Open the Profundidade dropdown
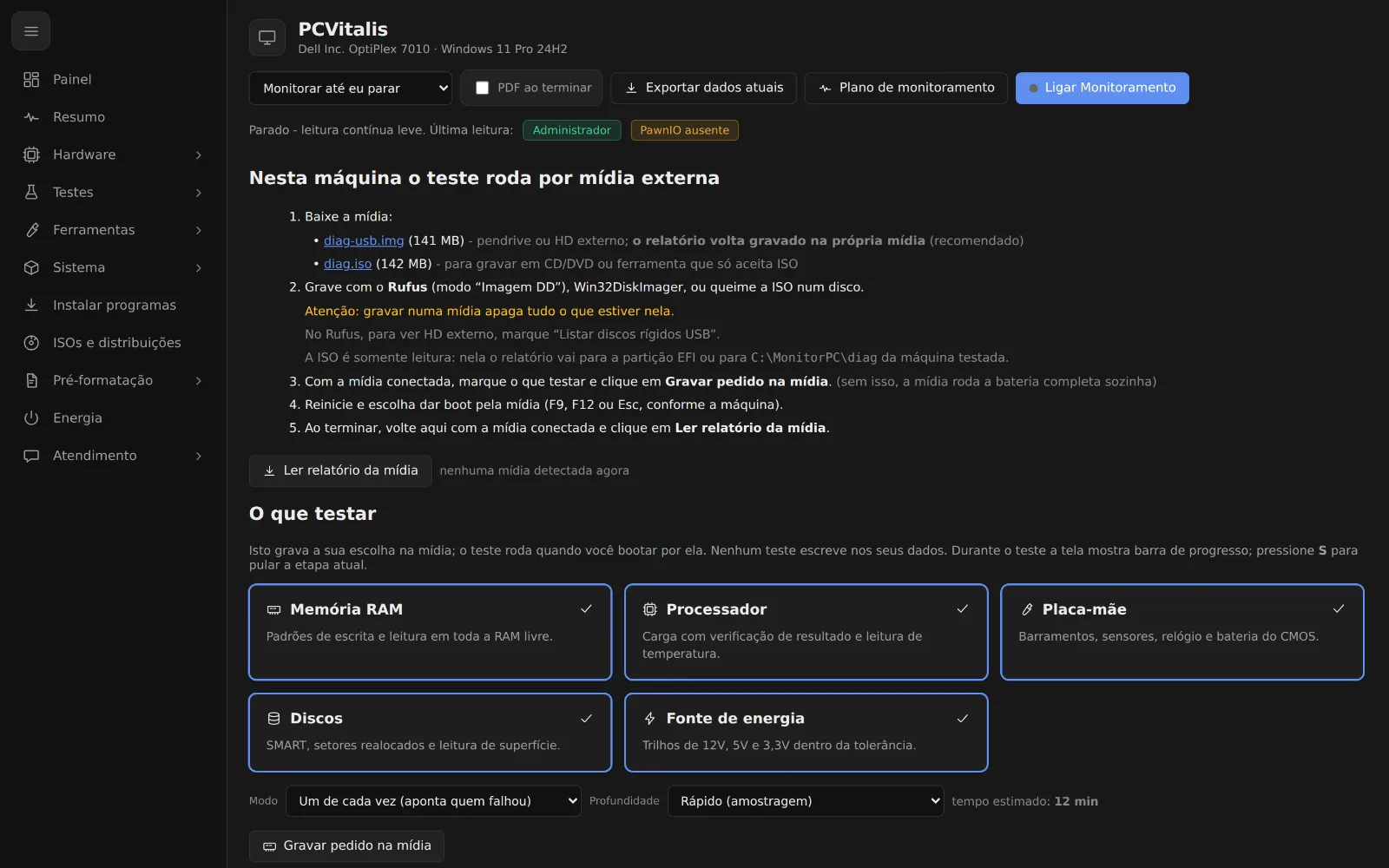The width and height of the screenshot is (1389, 868). click(x=806, y=801)
